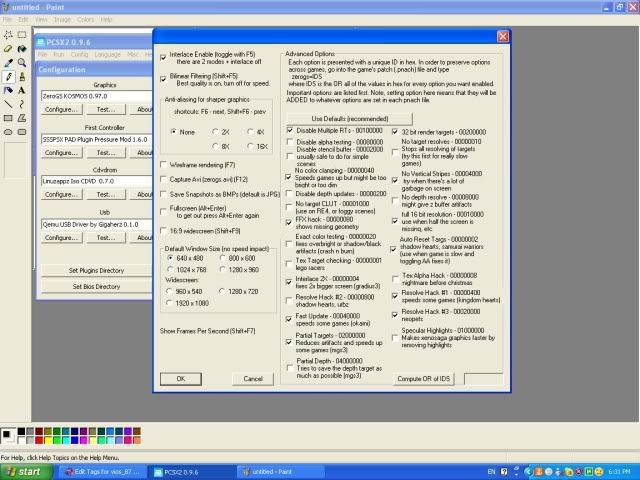Screen dimensions: 640x480
Task: Open the Usb plugin combo box
Action: click(96, 224)
